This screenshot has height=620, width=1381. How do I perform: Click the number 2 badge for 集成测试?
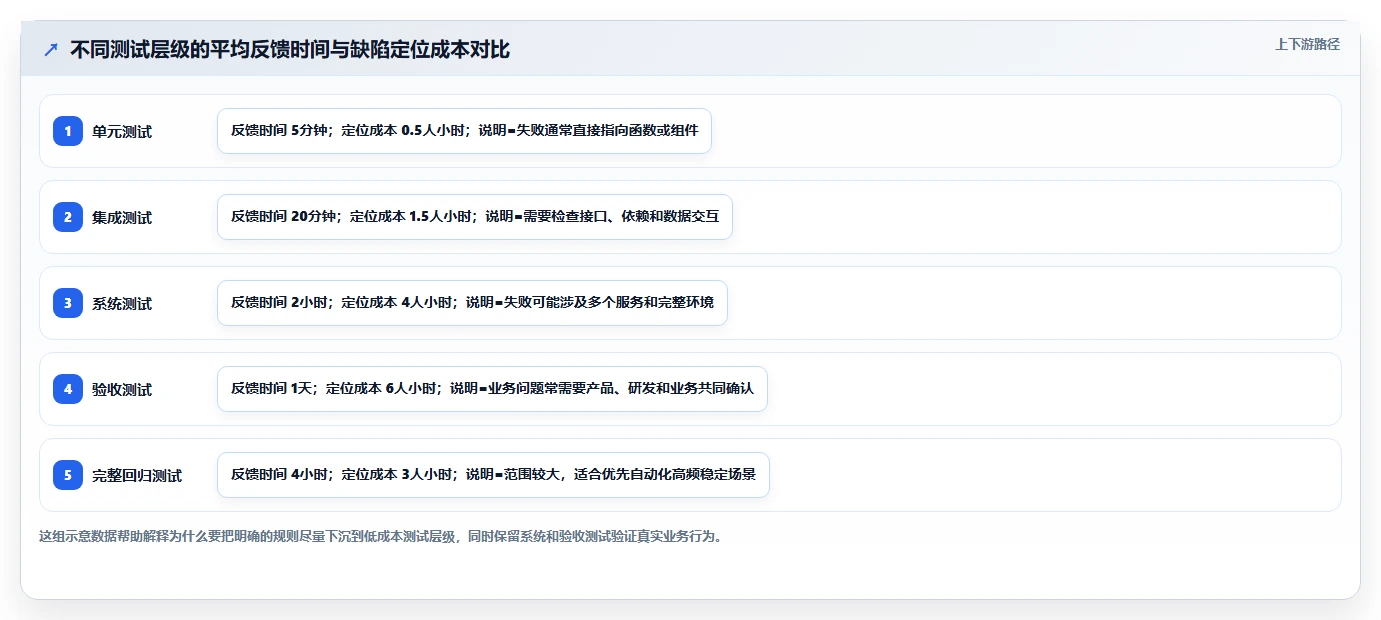click(68, 217)
